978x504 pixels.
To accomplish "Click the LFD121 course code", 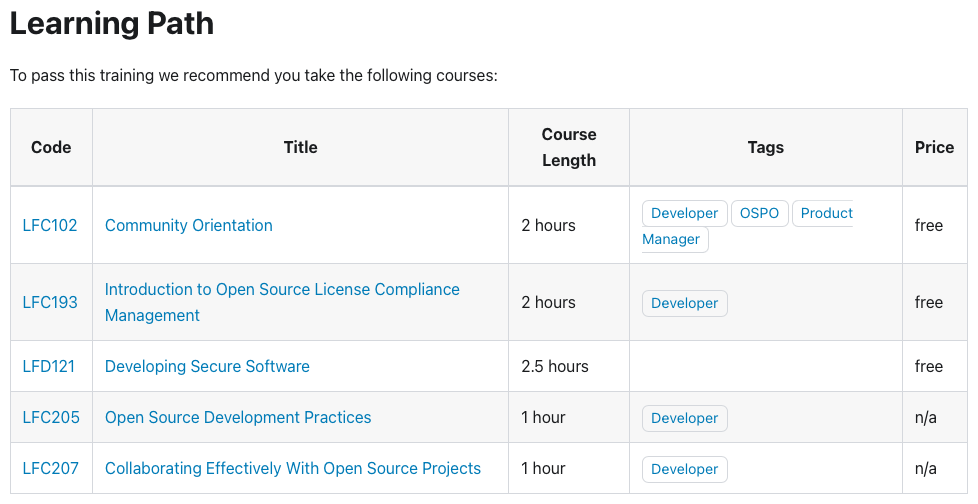I will coord(49,366).
